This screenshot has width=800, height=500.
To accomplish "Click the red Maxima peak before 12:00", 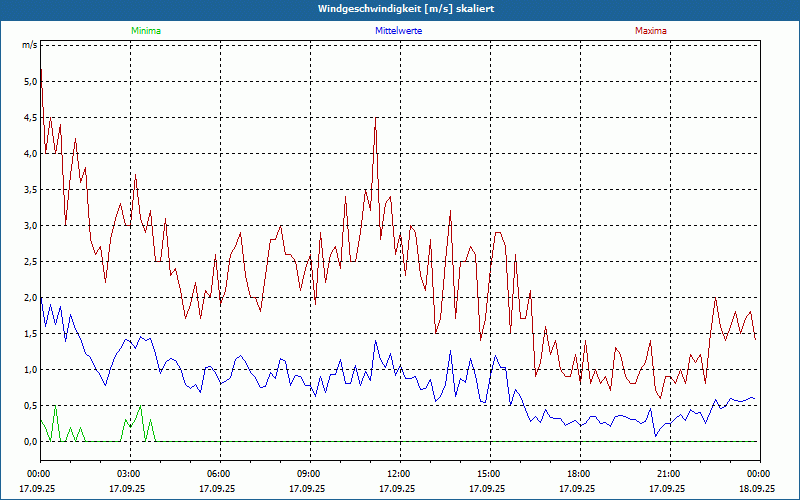I will [x=375, y=119].
